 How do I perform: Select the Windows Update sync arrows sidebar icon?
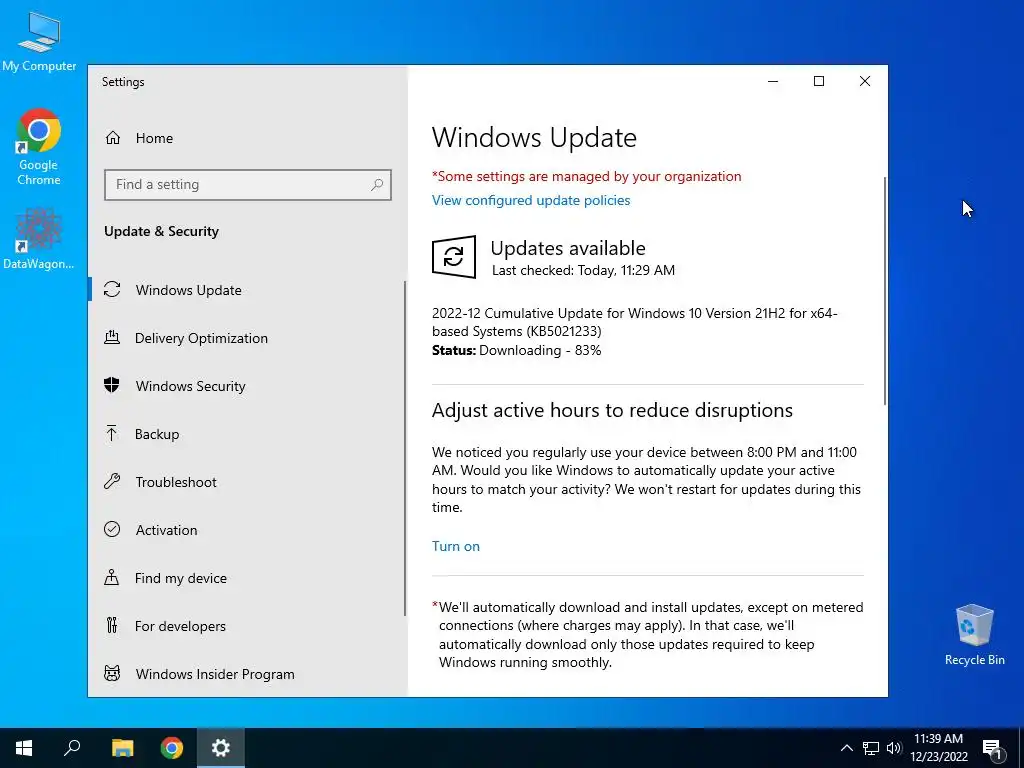112,289
